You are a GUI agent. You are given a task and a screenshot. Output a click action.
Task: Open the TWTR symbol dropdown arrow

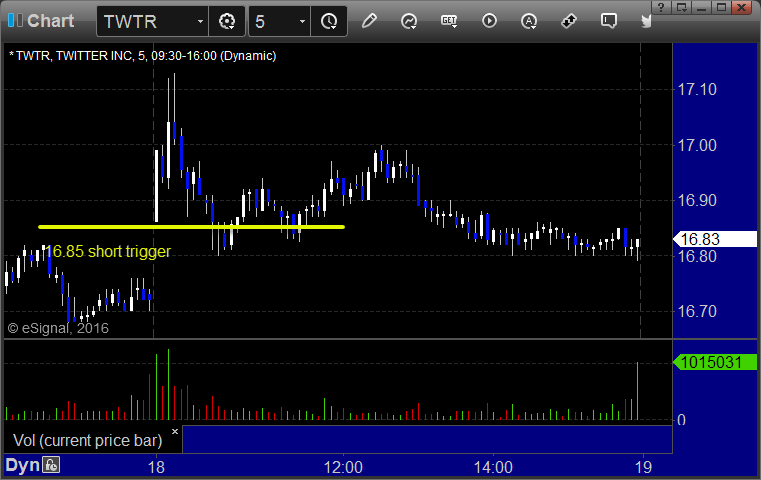pos(200,22)
